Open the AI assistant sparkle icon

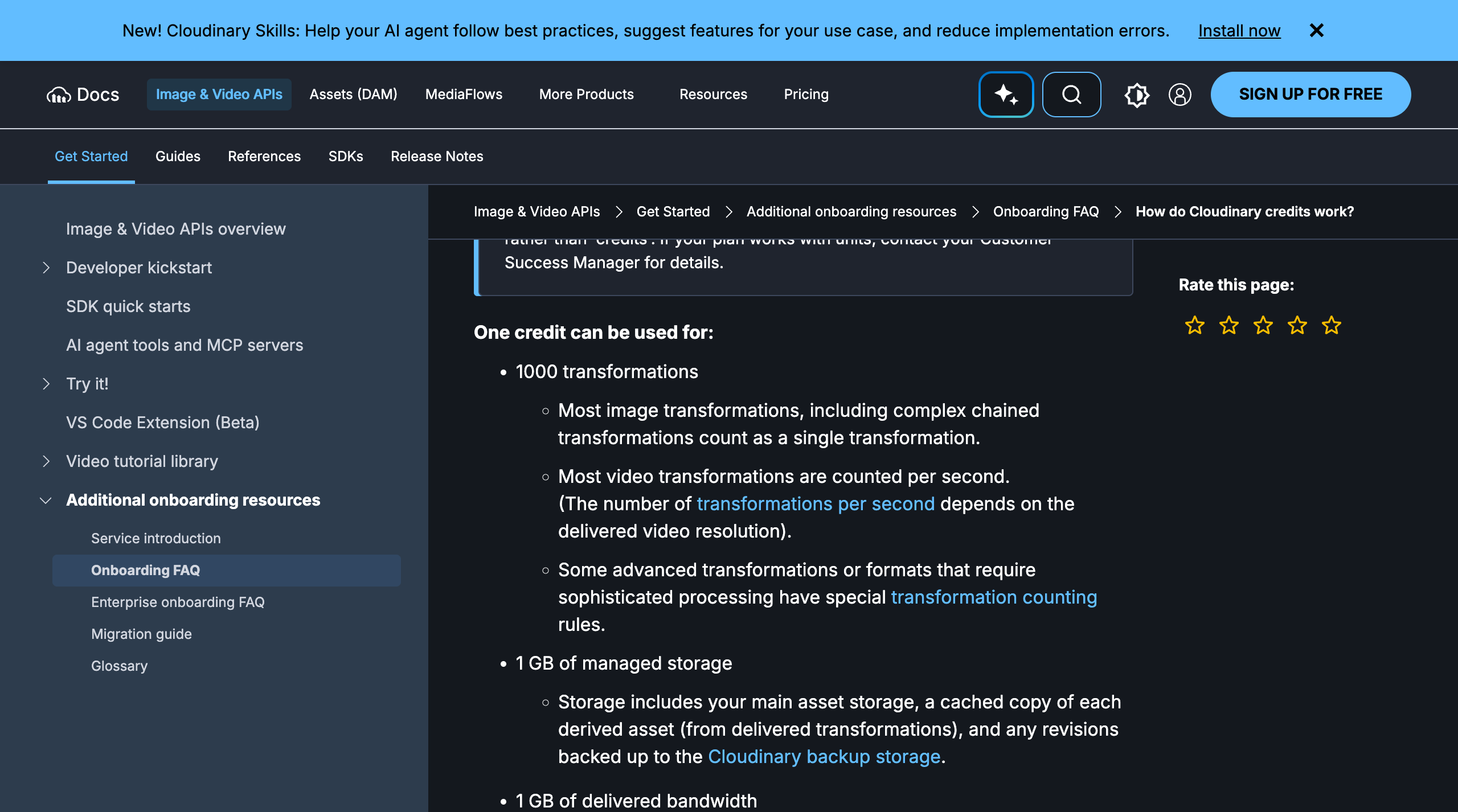point(1006,95)
